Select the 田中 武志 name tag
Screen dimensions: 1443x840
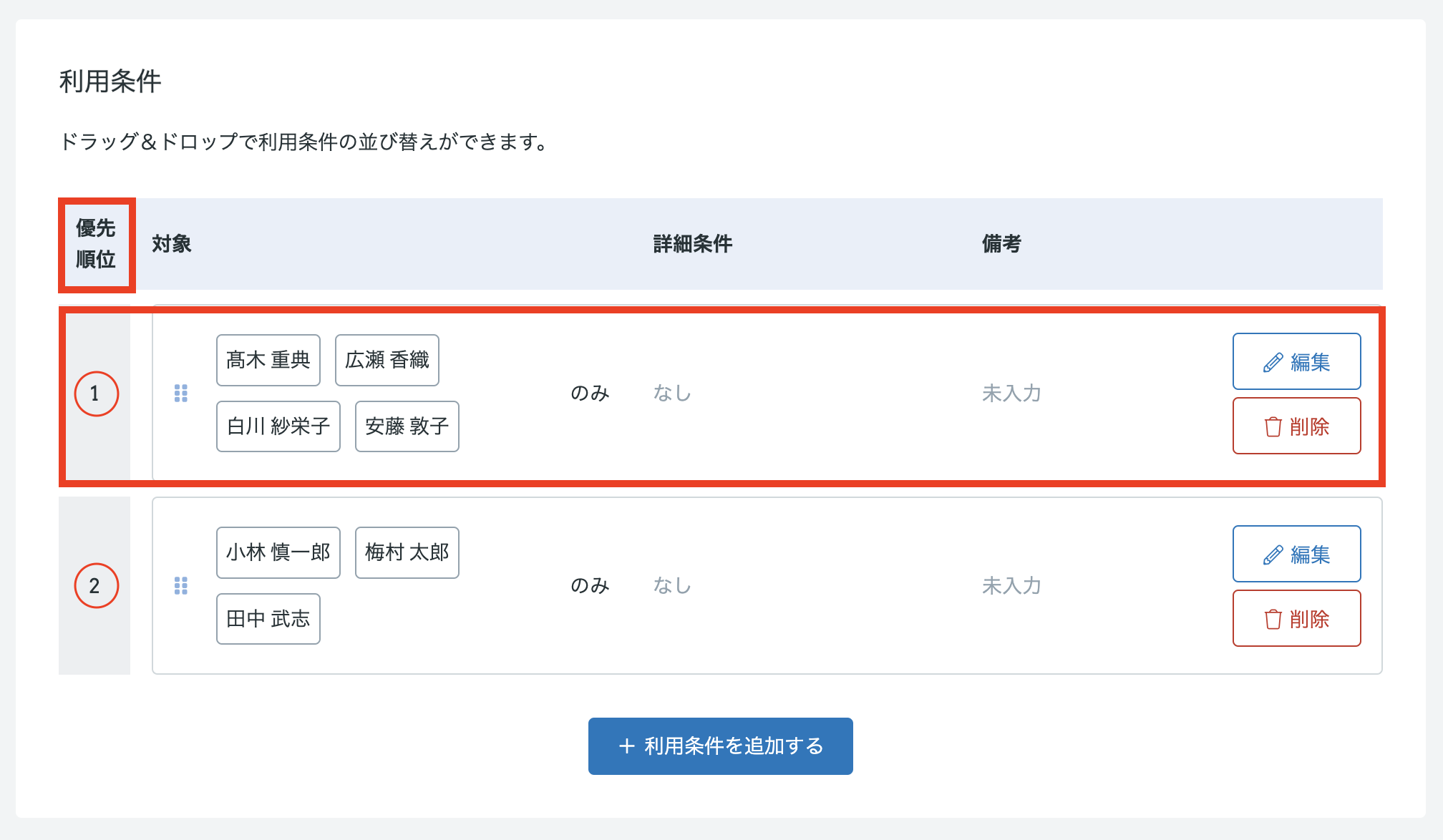[268, 619]
